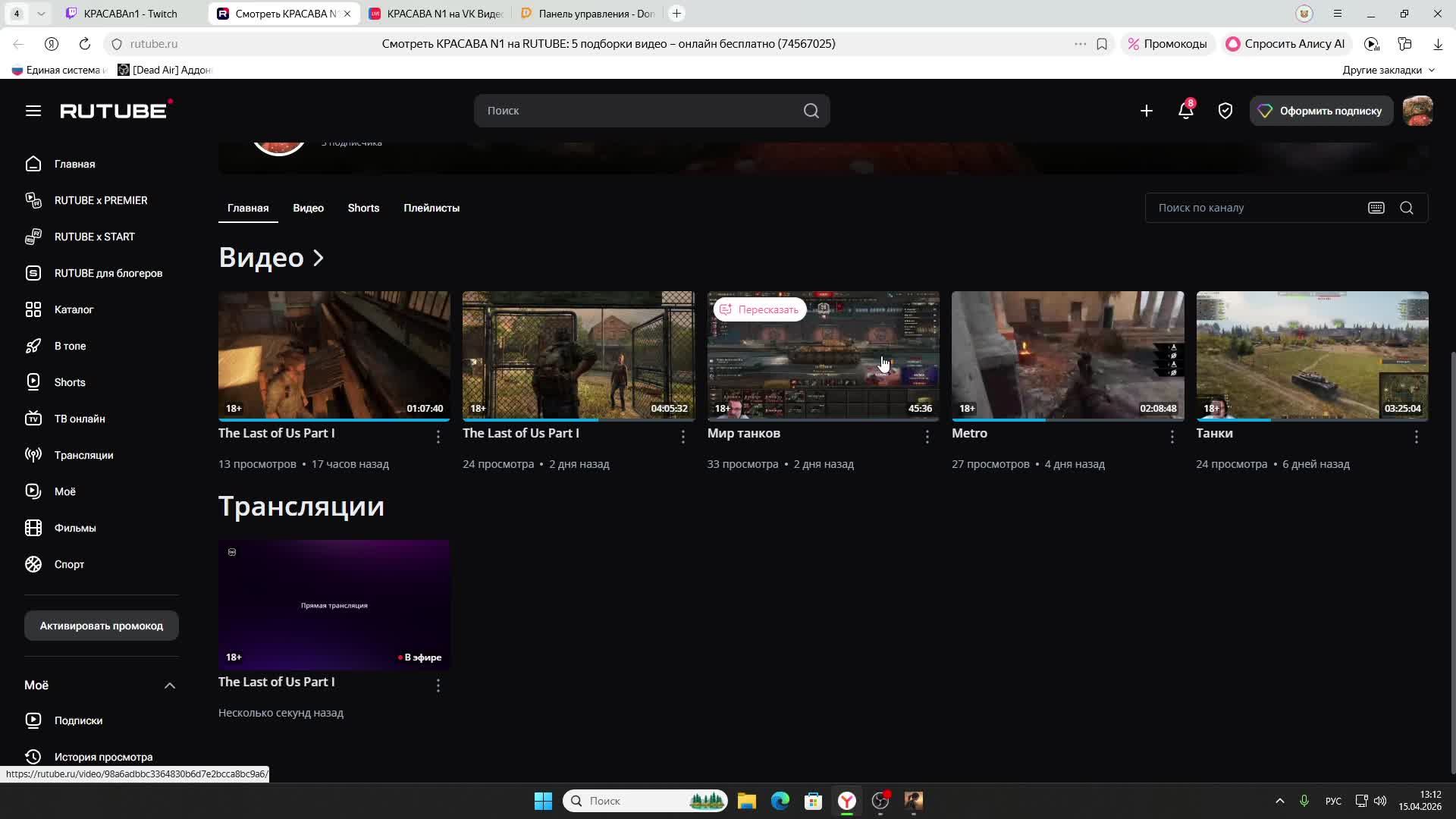Switch to the Плейлисты channel tab
Screen dimensions: 1456x819
tap(431, 208)
